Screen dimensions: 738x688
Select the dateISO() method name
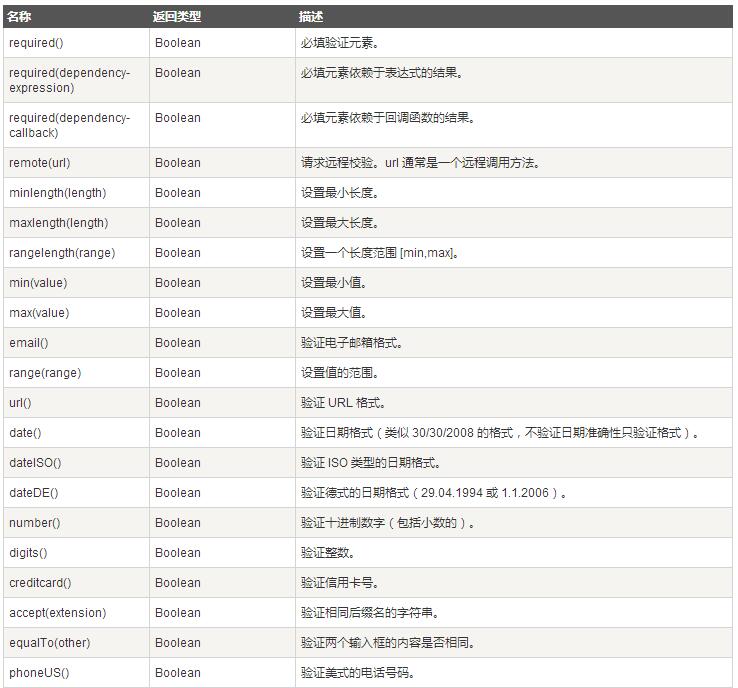point(35,463)
